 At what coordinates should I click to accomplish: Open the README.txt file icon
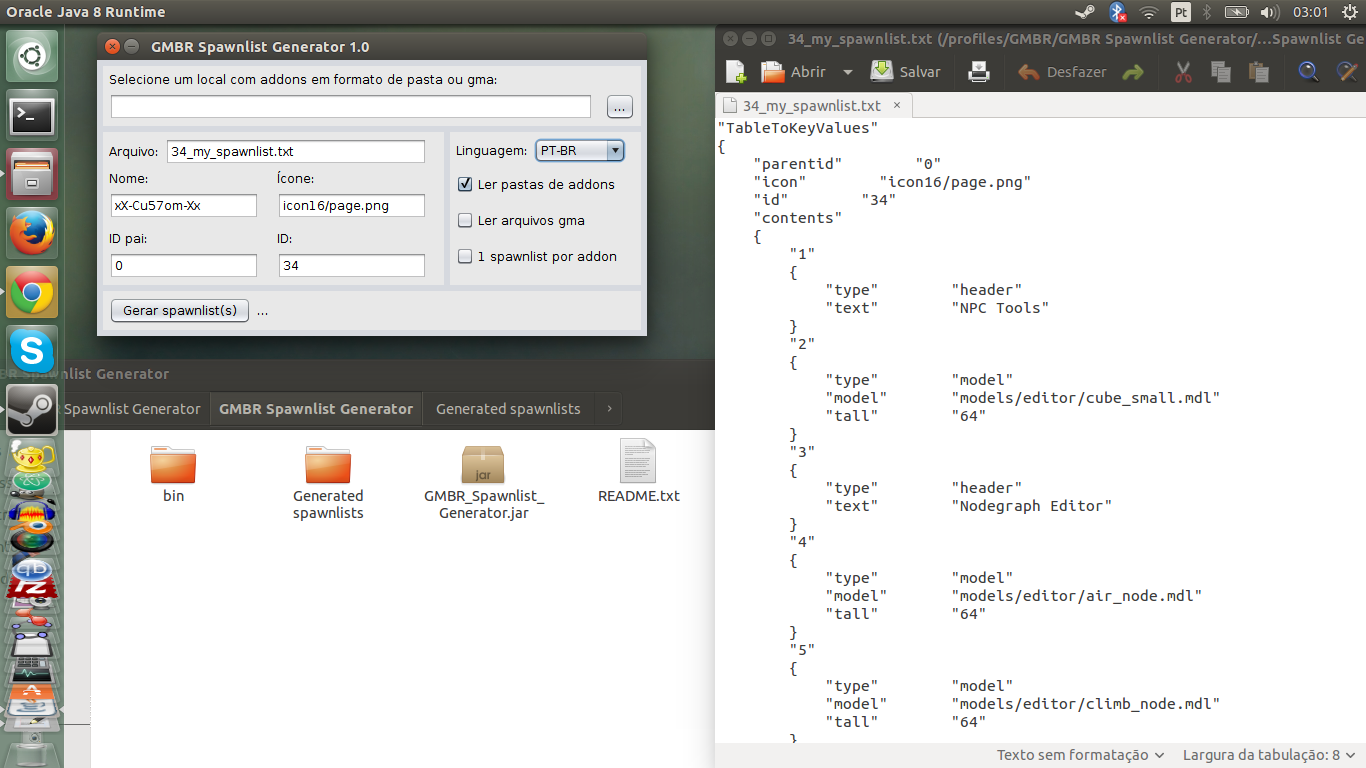click(638, 462)
